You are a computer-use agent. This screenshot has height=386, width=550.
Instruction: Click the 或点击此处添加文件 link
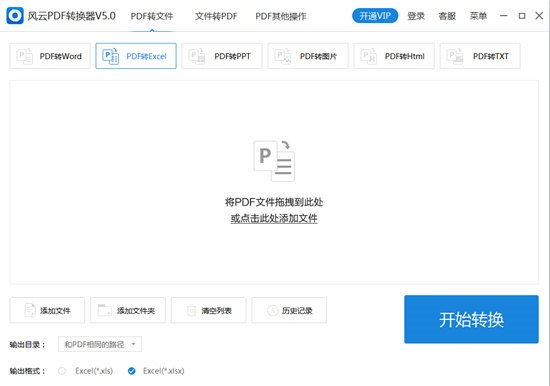coord(274,218)
